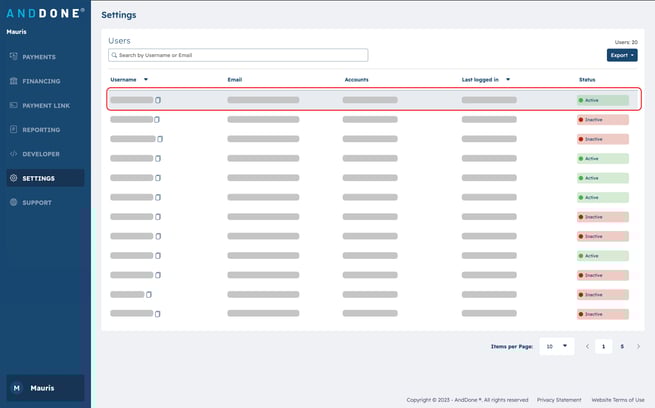This screenshot has width=655, height=408.
Task: Open the Privacy Statement link
Action: (558, 399)
